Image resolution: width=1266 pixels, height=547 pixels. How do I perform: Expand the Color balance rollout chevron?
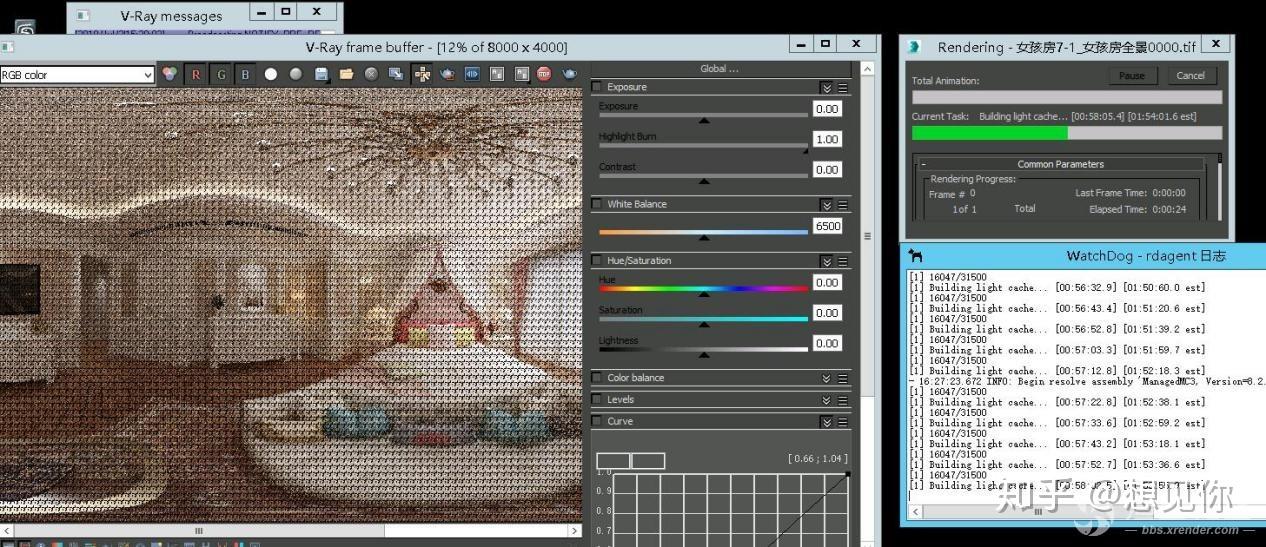point(827,378)
